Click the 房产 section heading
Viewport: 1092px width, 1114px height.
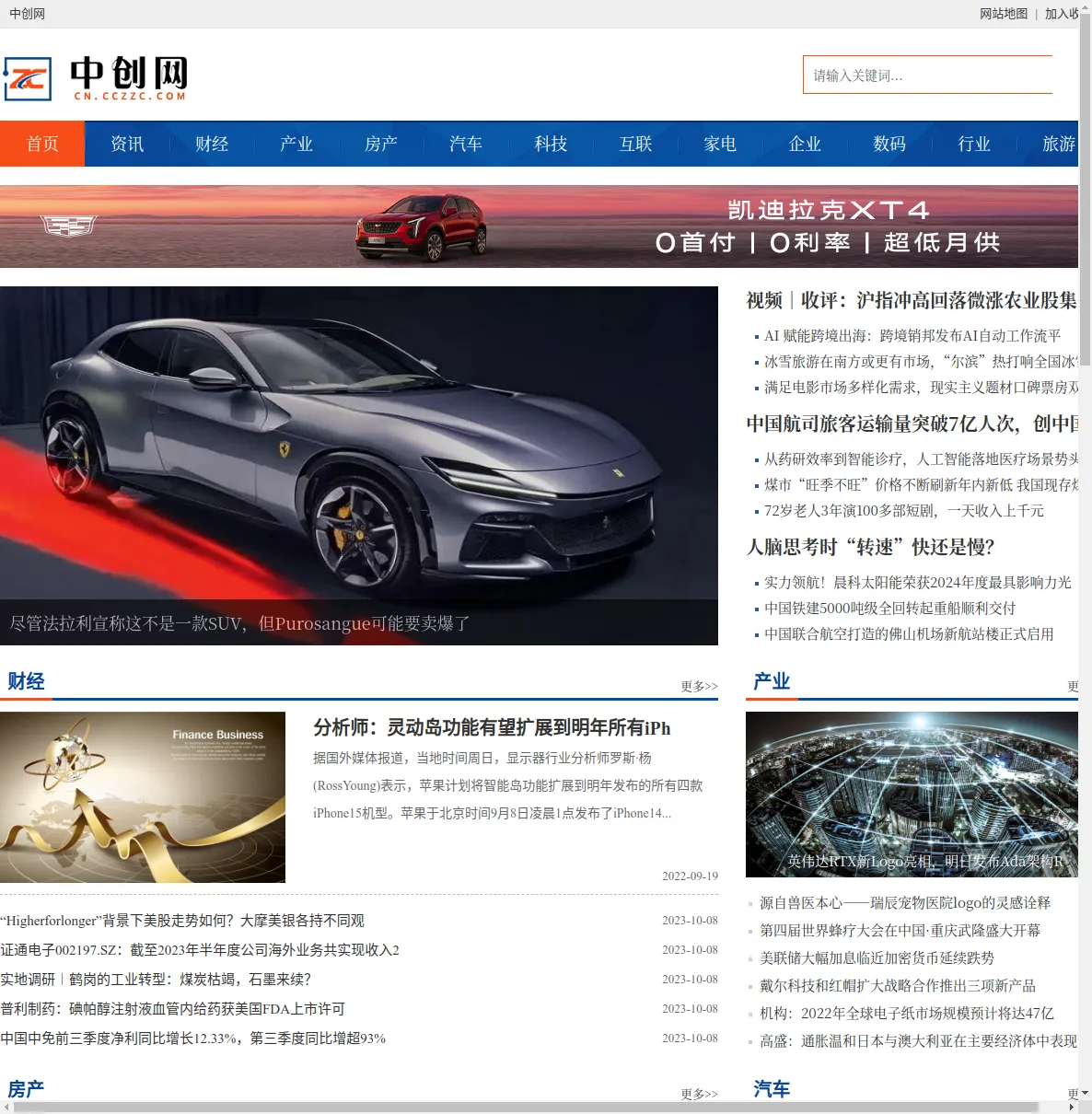coord(26,1090)
